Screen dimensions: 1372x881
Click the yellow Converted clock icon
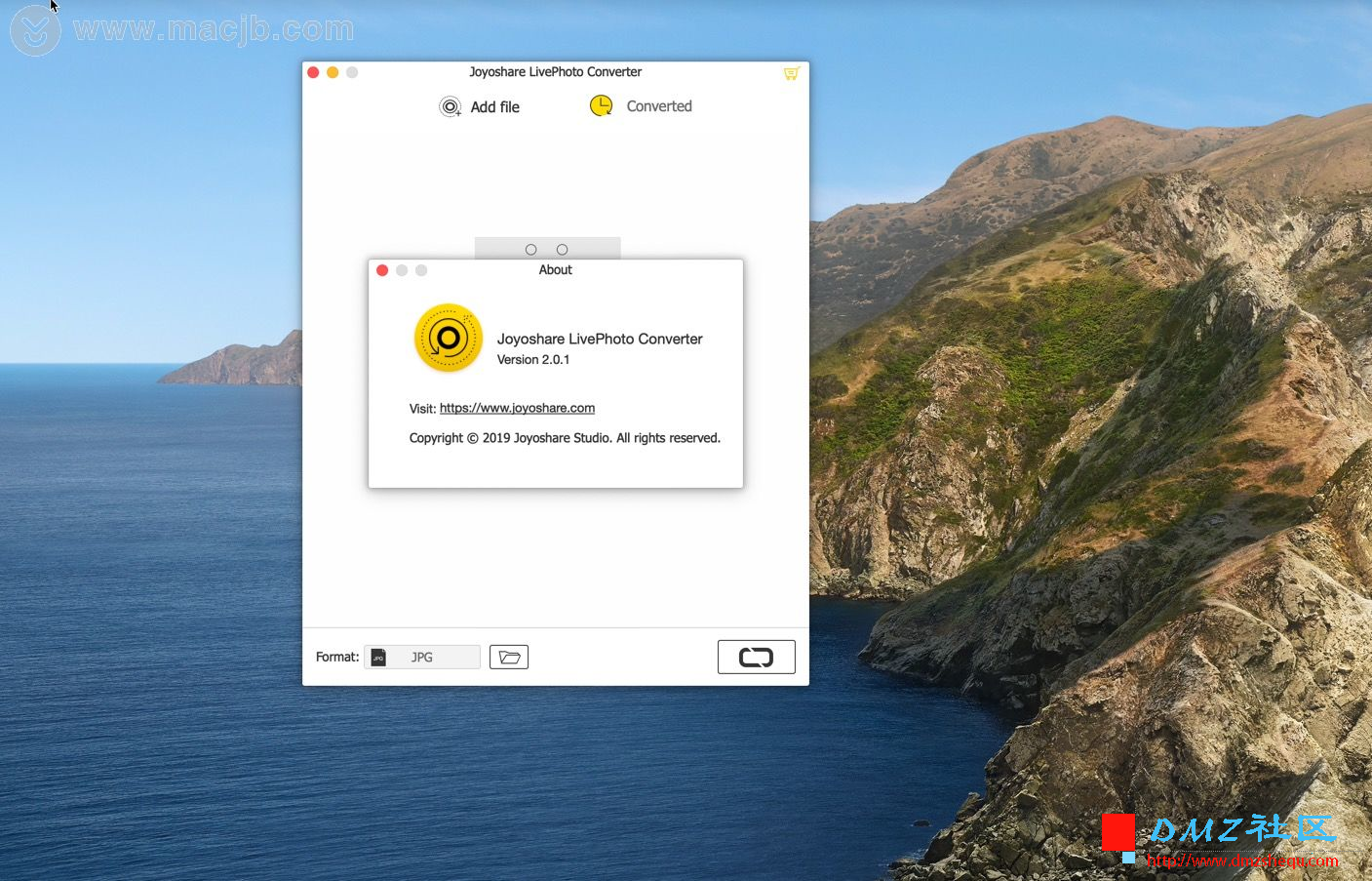pyautogui.click(x=601, y=105)
